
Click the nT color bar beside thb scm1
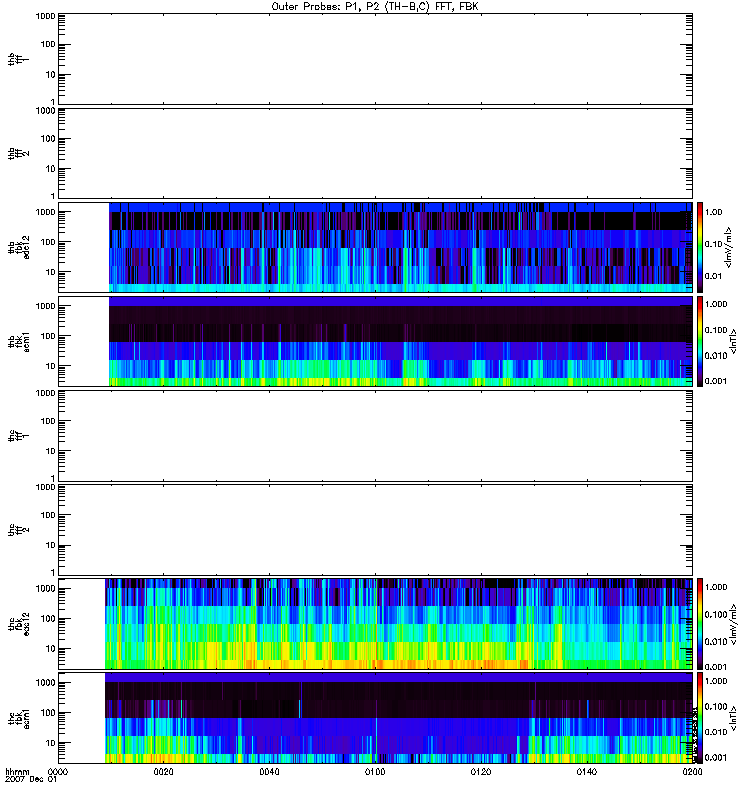click(700, 341)
